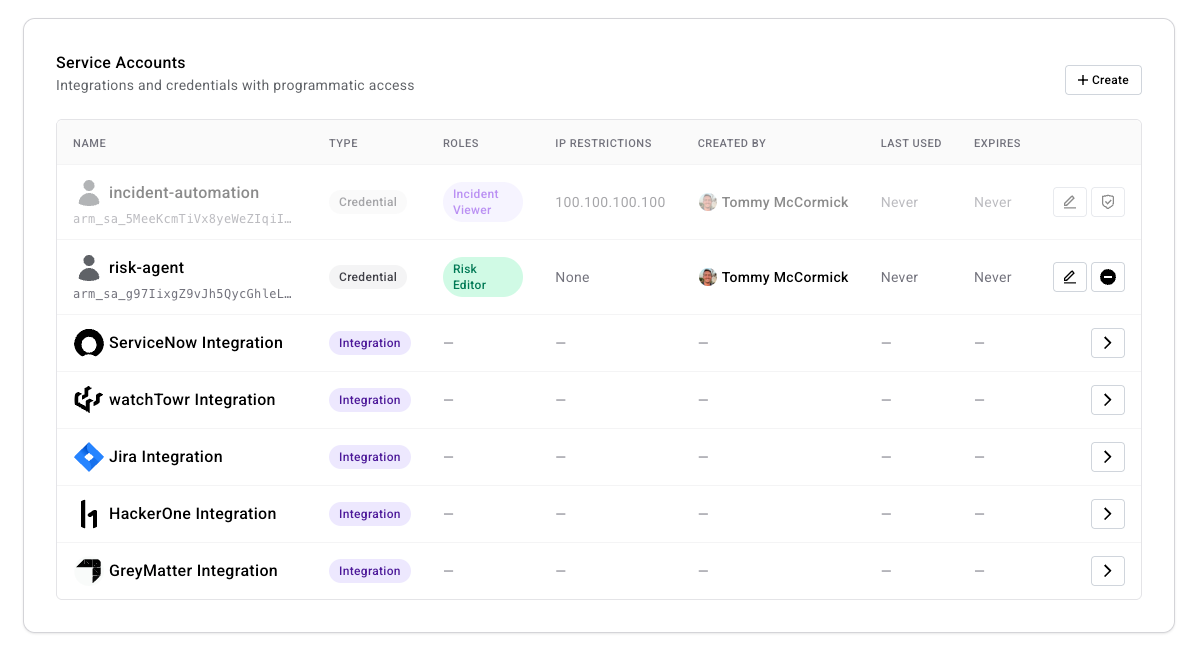Click the TYPE column header
The image size is (1195, 648).
[343, 143]
